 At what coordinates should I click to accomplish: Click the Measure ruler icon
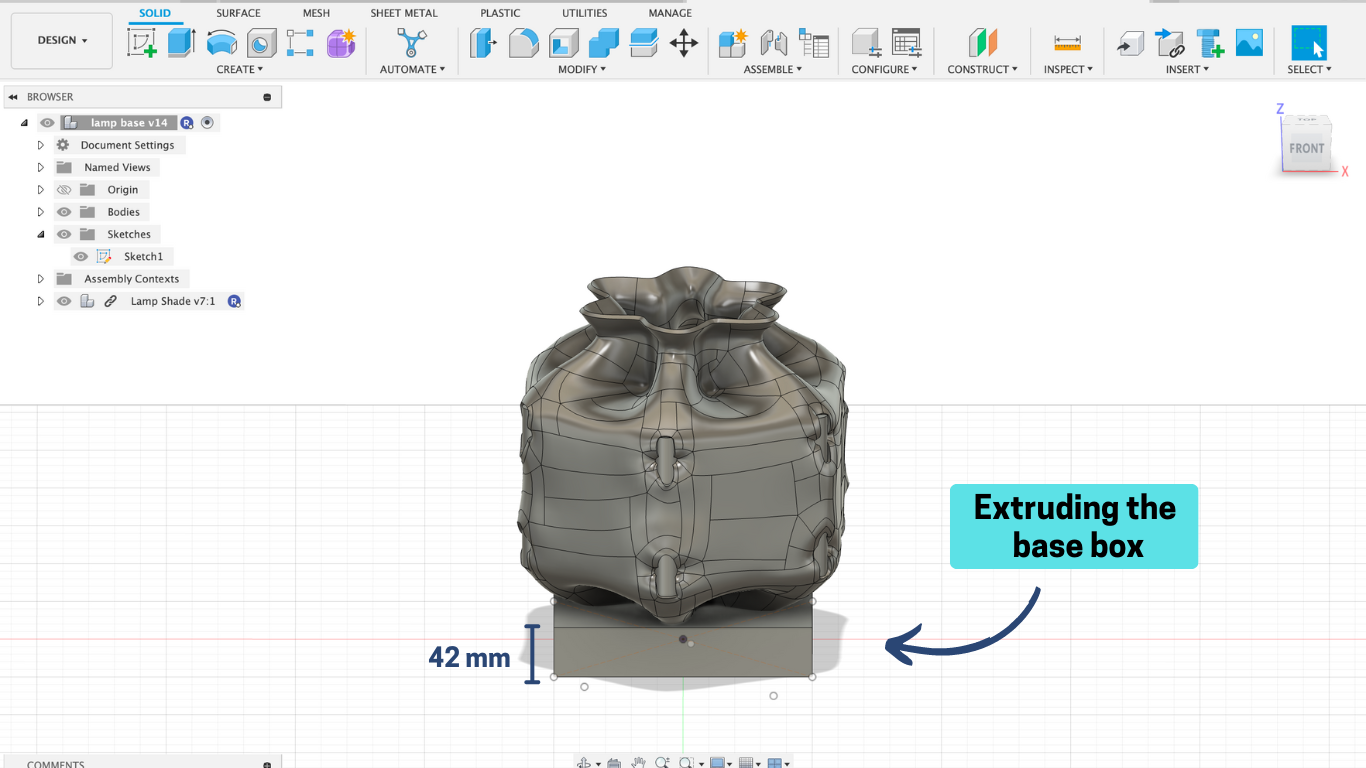click(1068, 42)
